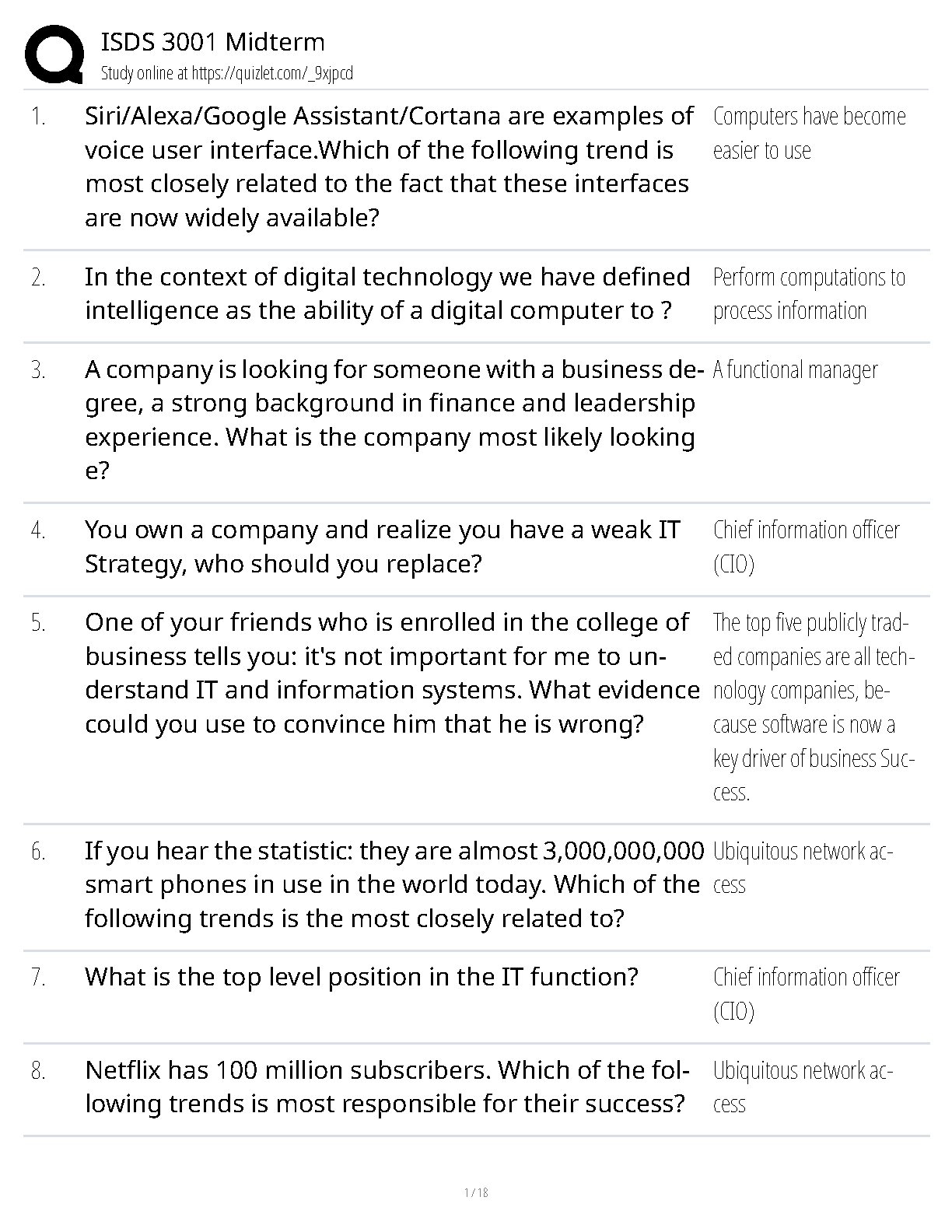The height and width of the screenshot is (1232, 952).
Task: Click answer 'Perform computations to process information'
Action: pos(809,294)
